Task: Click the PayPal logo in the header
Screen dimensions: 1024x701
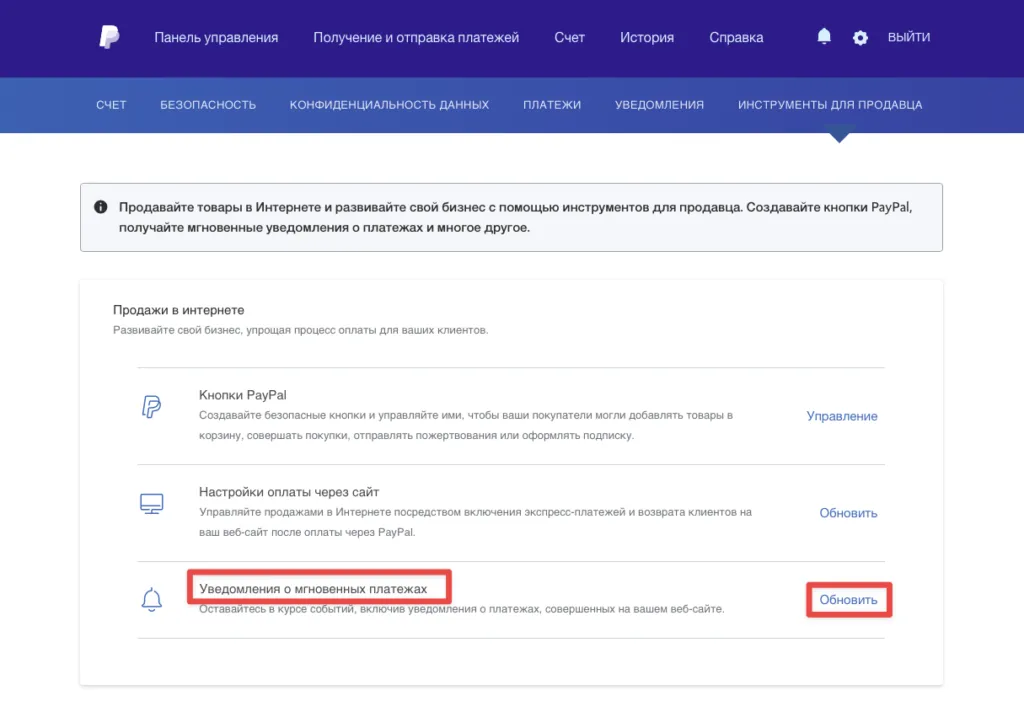Action: coord(109,37)
